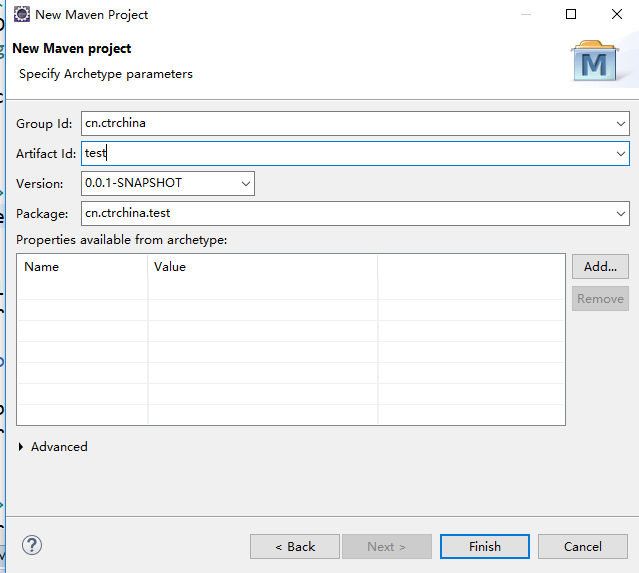The height and width of the screenshot is (573, 639).
Task: Click the 'Properties available from archetype:' label
Action: pyautogui.click(x=121, y=240)
